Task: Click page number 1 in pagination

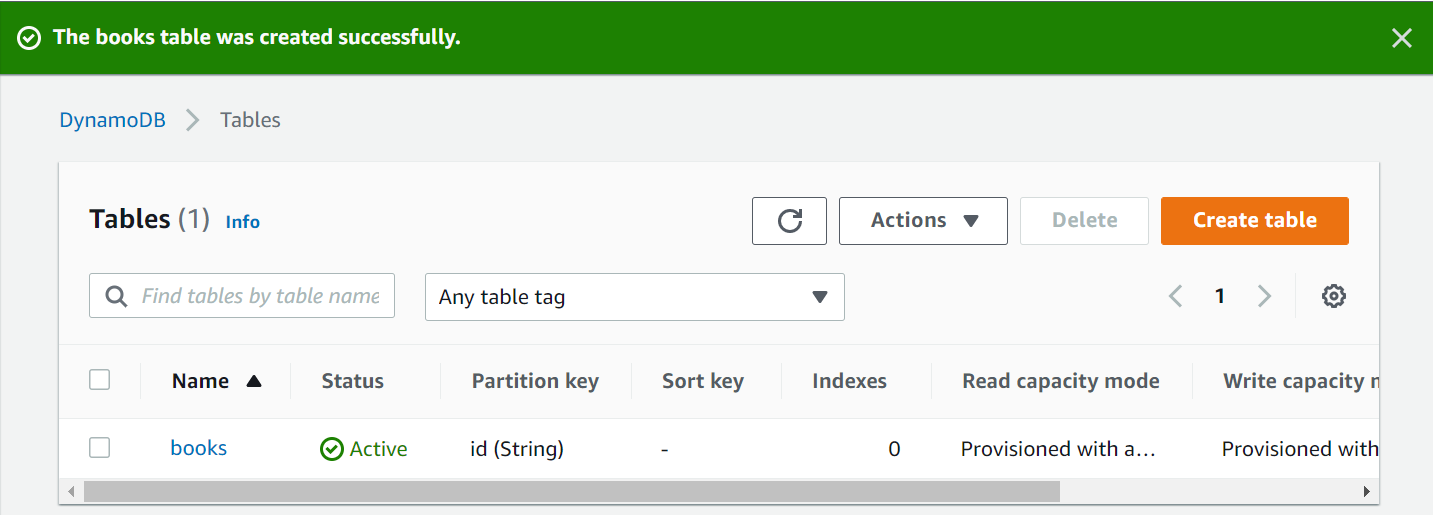Action: click(1220, 296)
